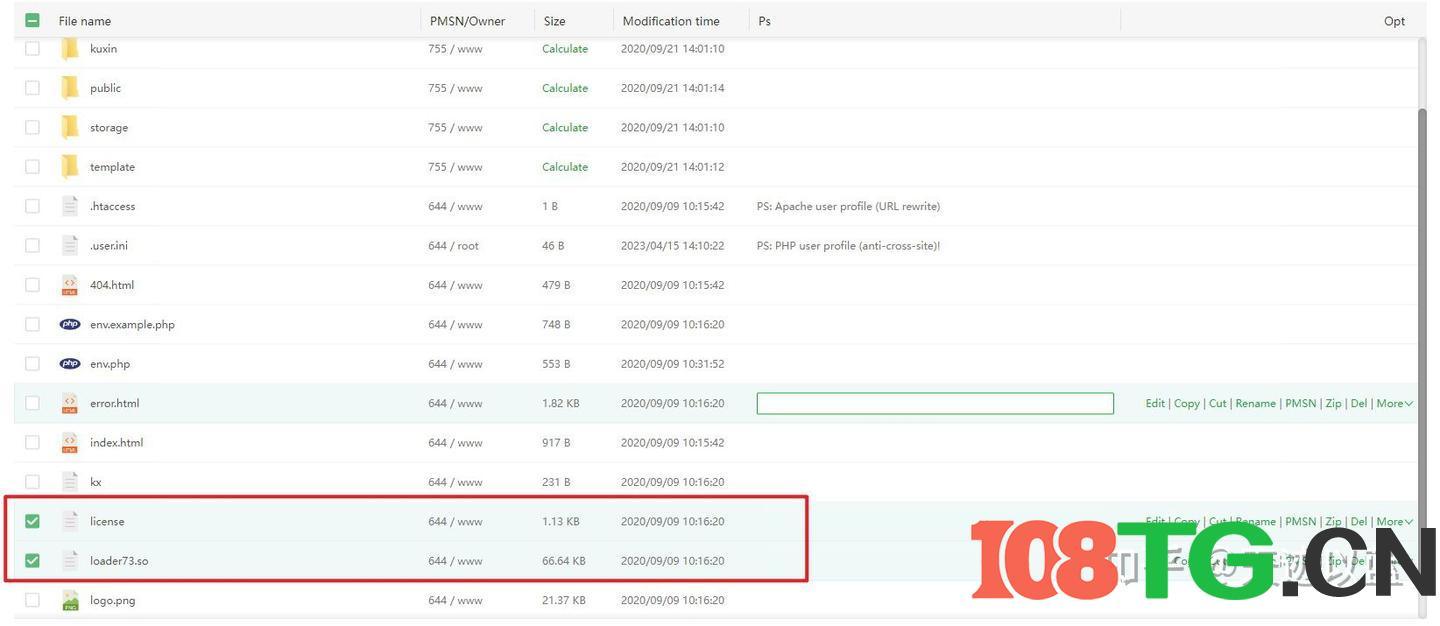Click Rename on the error.html row

[1254, 402]
